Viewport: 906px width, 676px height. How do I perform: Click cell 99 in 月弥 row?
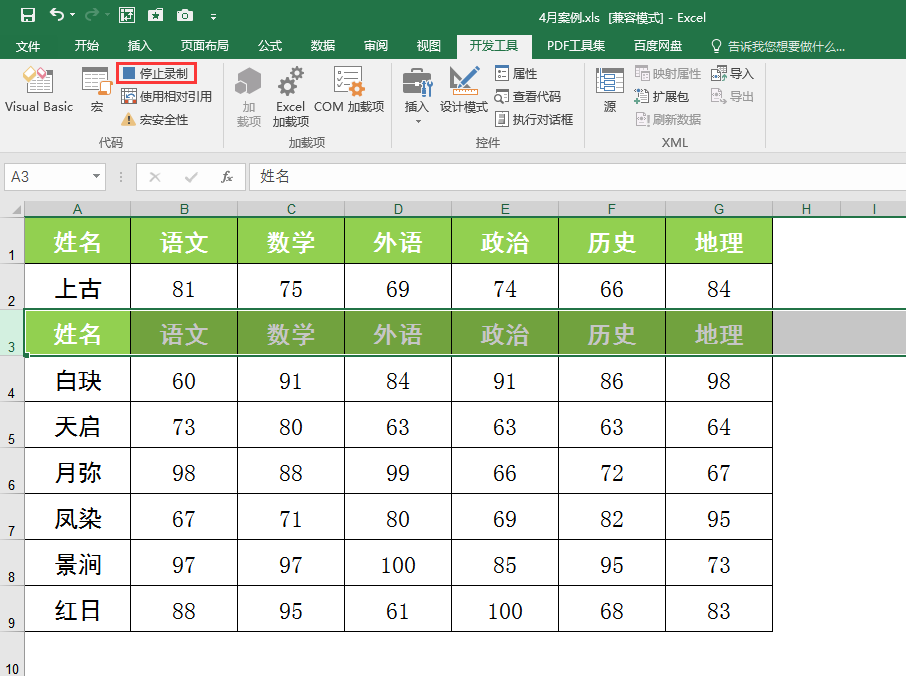click(x=398, y=471)
